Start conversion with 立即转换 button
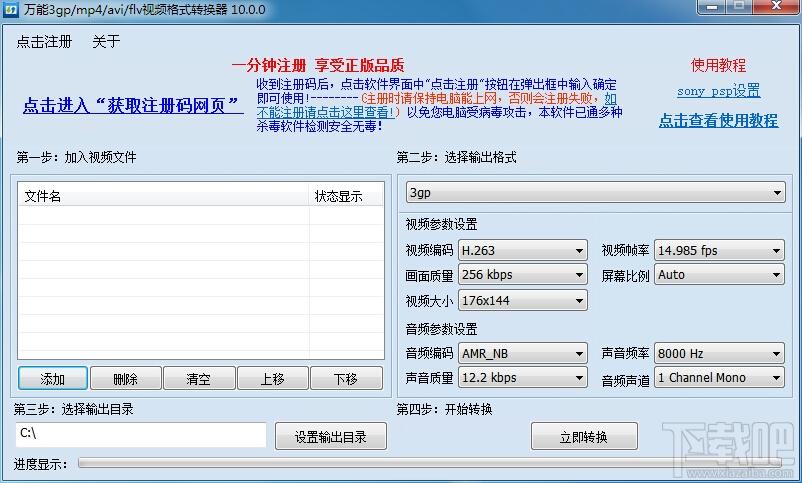This screenshot has width=802, height=483. click(584, 436)
